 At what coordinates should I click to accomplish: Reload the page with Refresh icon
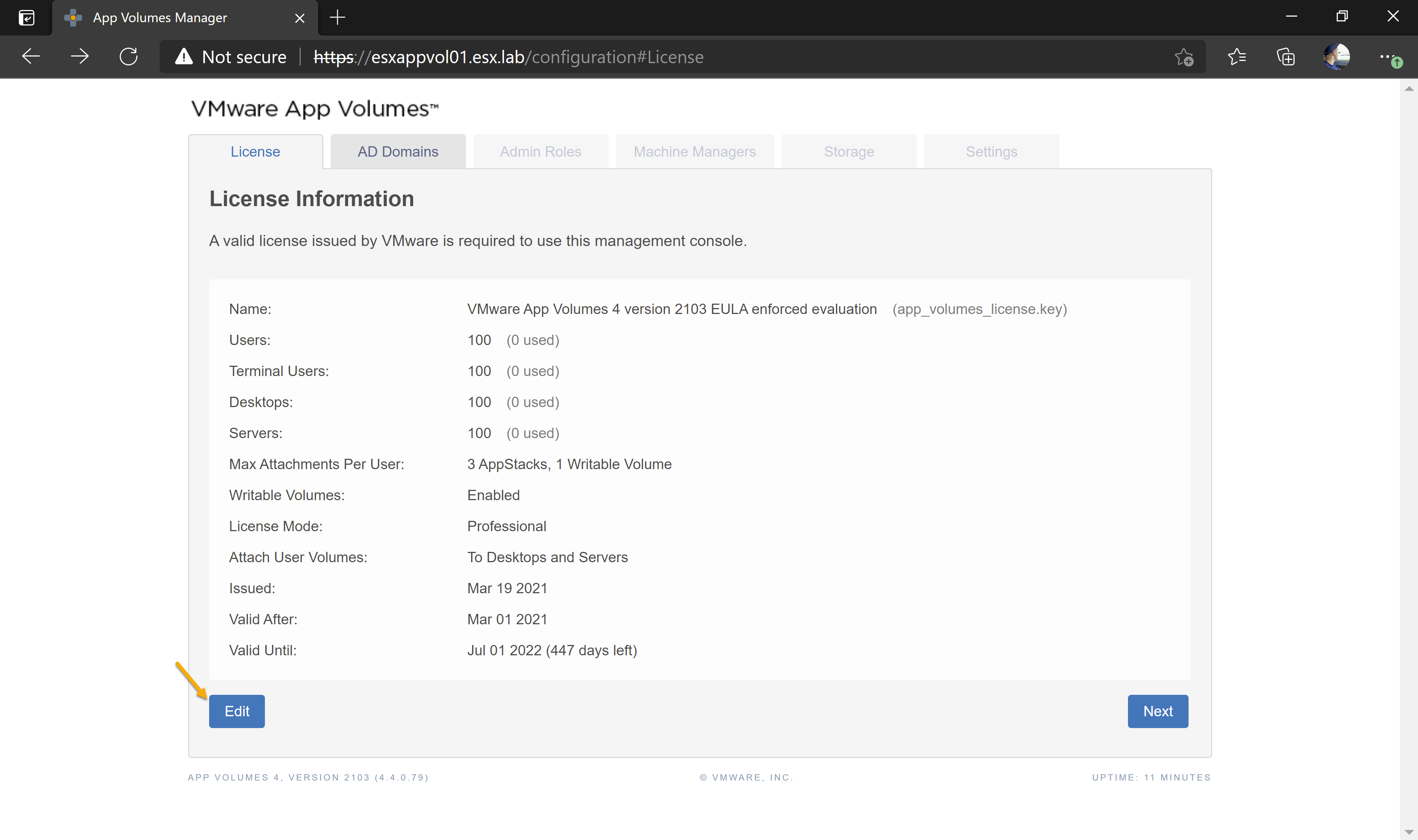129,57
